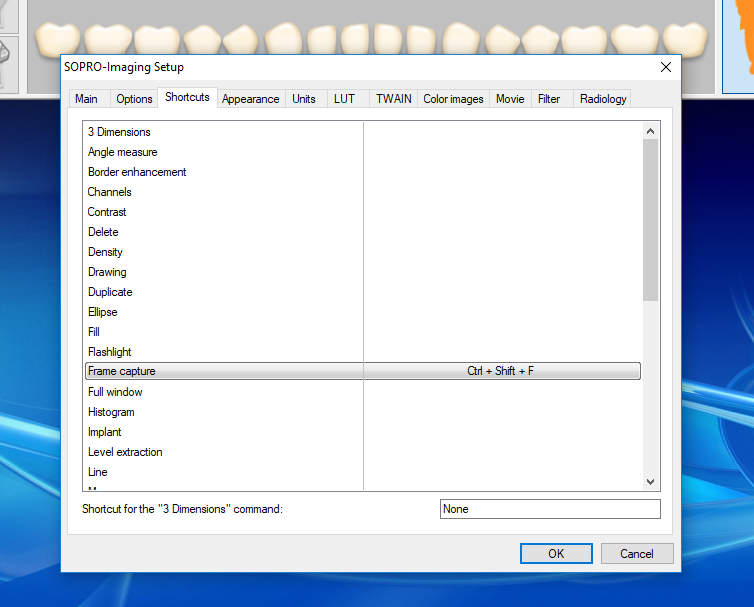This screenshot has height=607, width=754.
Task: Select the Line command row
Action: click(x=363, y=472)
